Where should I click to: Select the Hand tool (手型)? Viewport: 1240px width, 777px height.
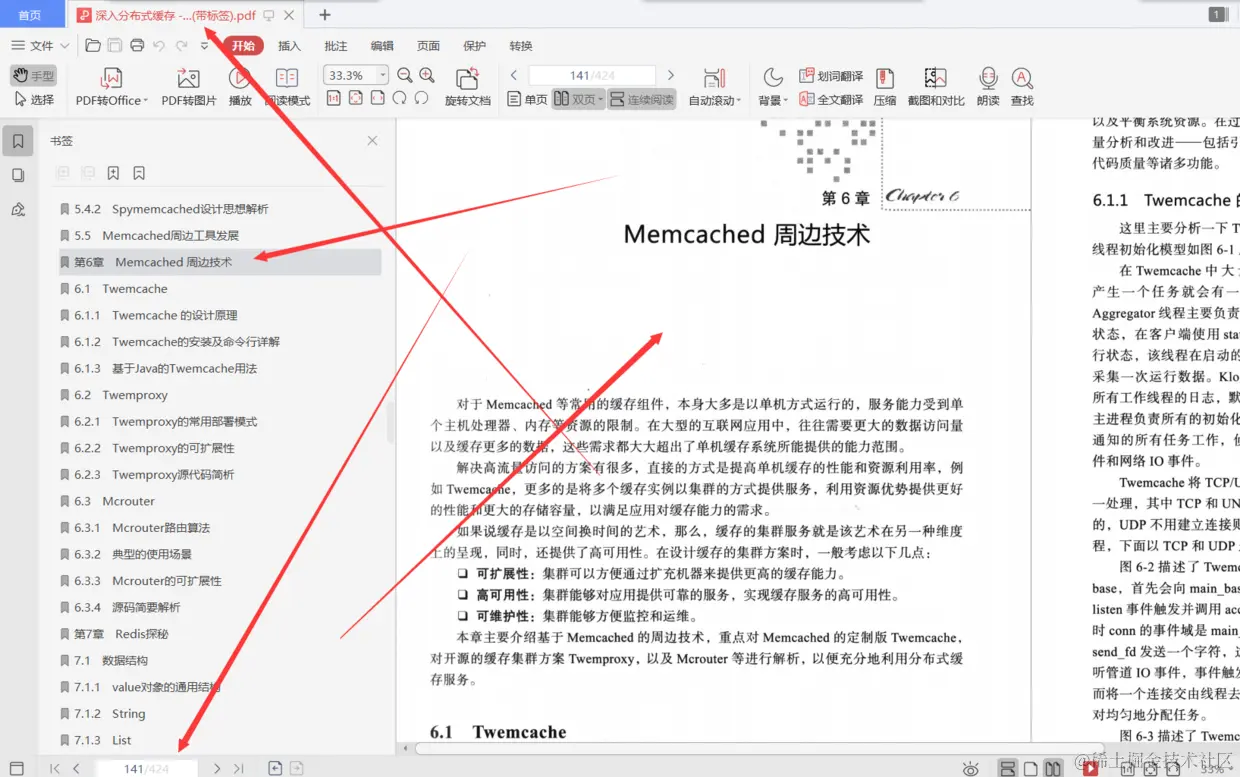34,76
